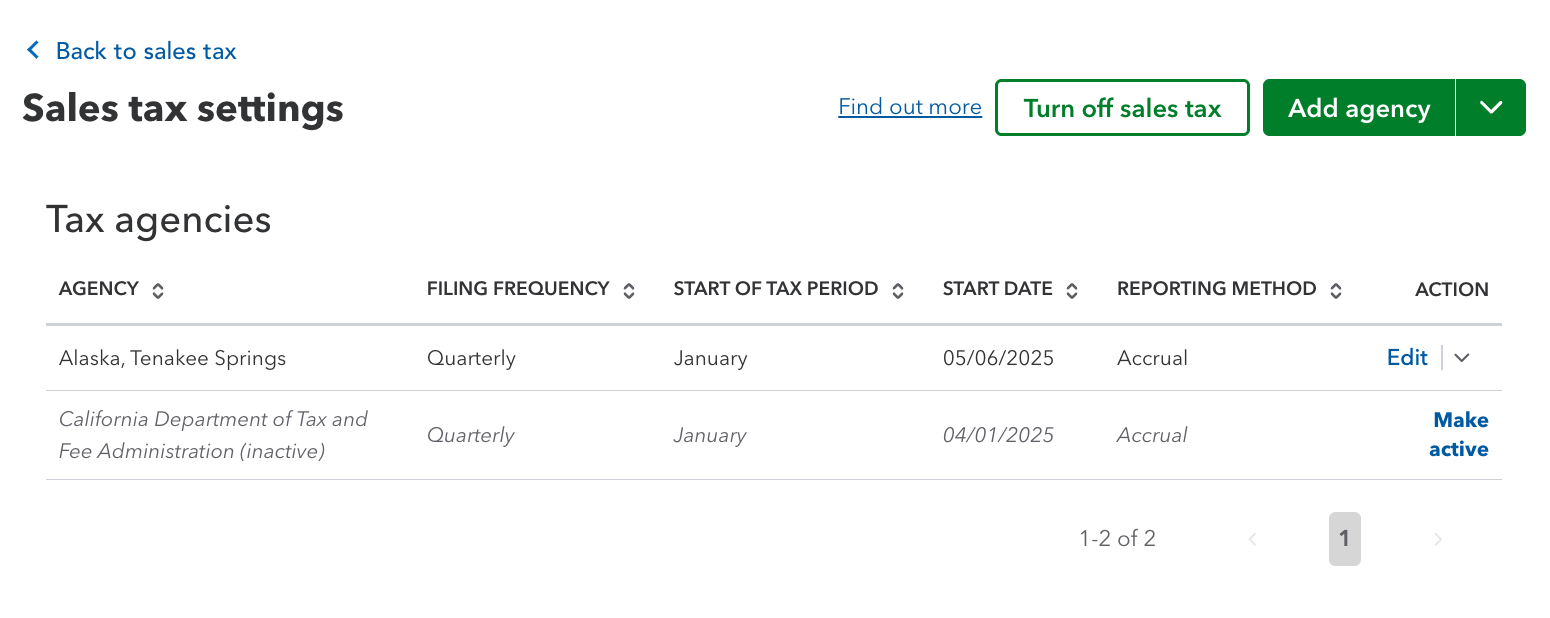Expand the Add agency dropdown arrow

(1490, 107)
